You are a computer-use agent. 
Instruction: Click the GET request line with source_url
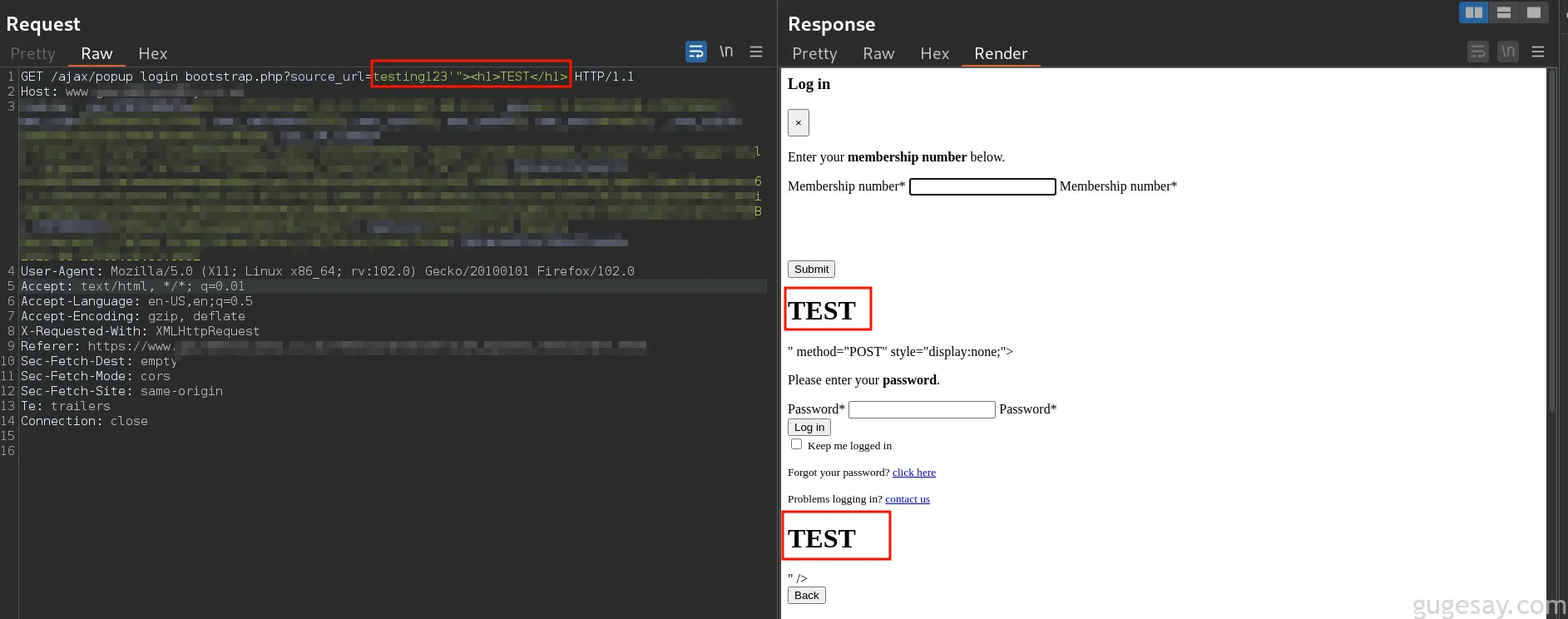click(x=327, y=77)
